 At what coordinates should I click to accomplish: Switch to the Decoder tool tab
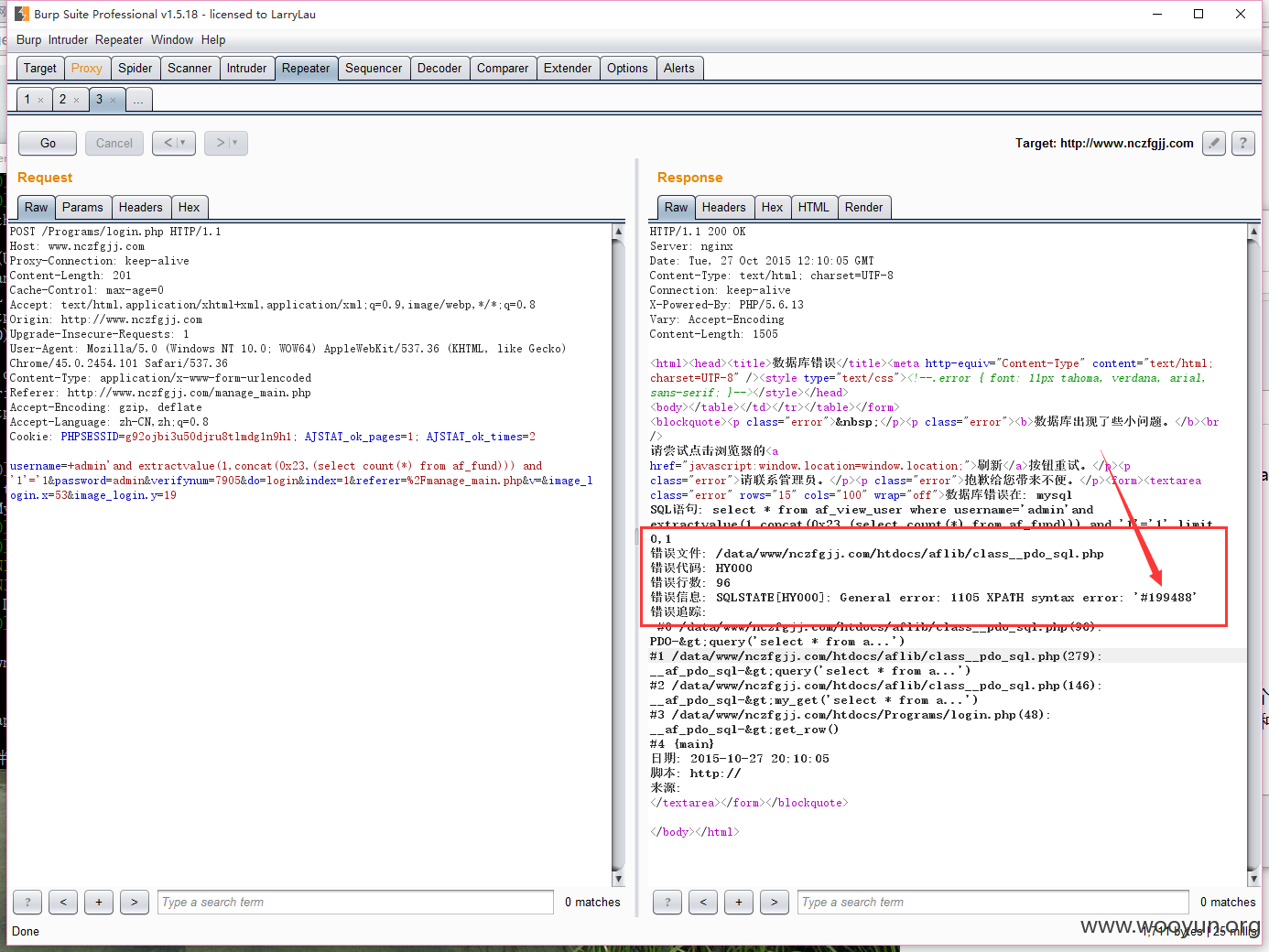(439, 68)
